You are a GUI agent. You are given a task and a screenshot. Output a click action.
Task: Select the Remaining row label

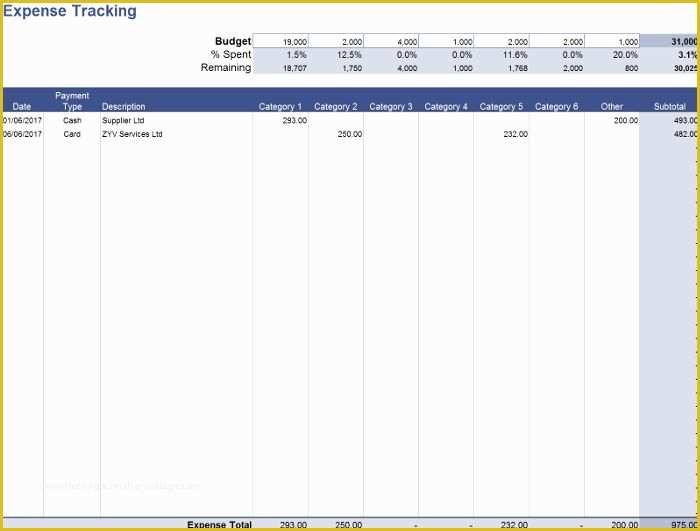click(226, 67)
